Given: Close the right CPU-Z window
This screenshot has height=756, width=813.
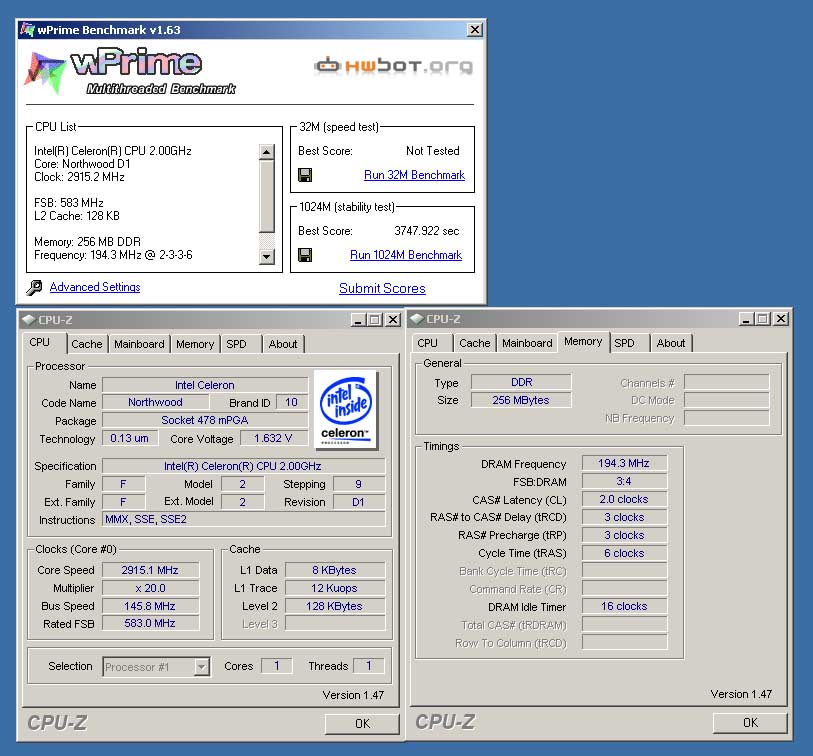Looking at the screenshot, I should pyautogui.click(x=781, y=319).
